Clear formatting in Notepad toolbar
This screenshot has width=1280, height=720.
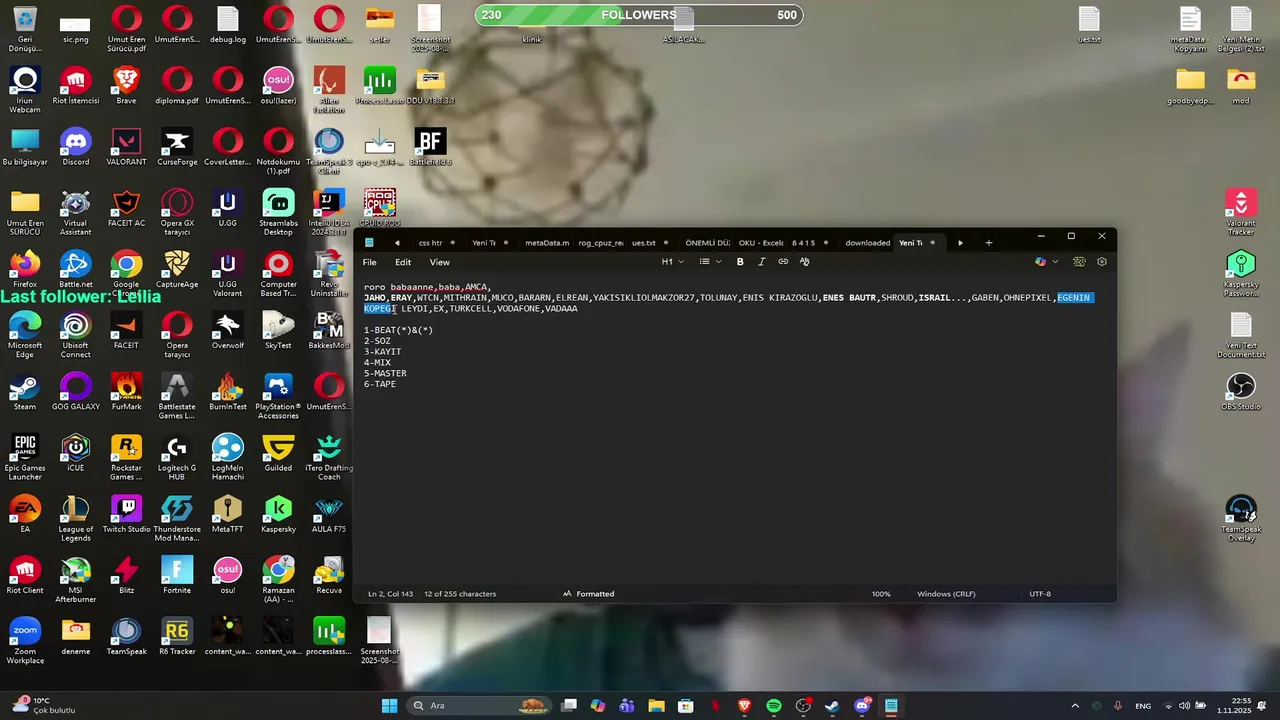click(x=804, y=262)
